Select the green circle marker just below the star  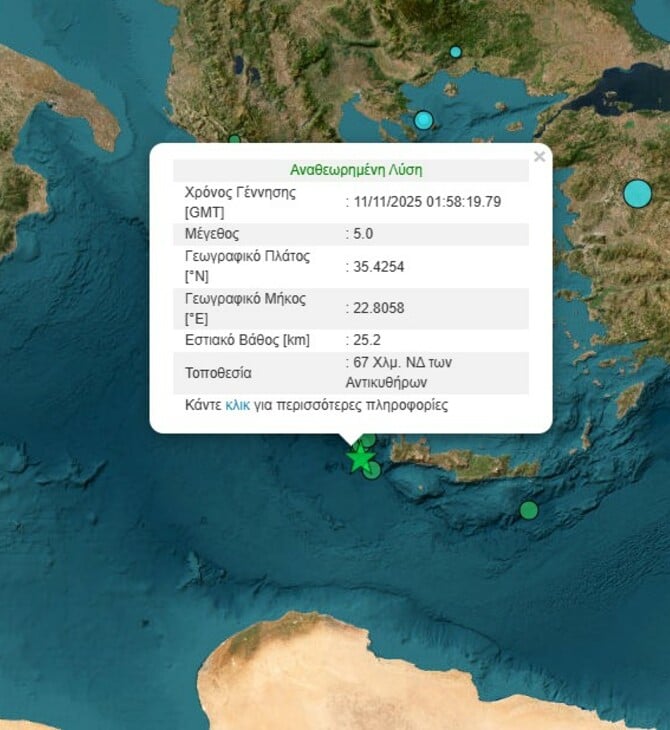(372, 470)
